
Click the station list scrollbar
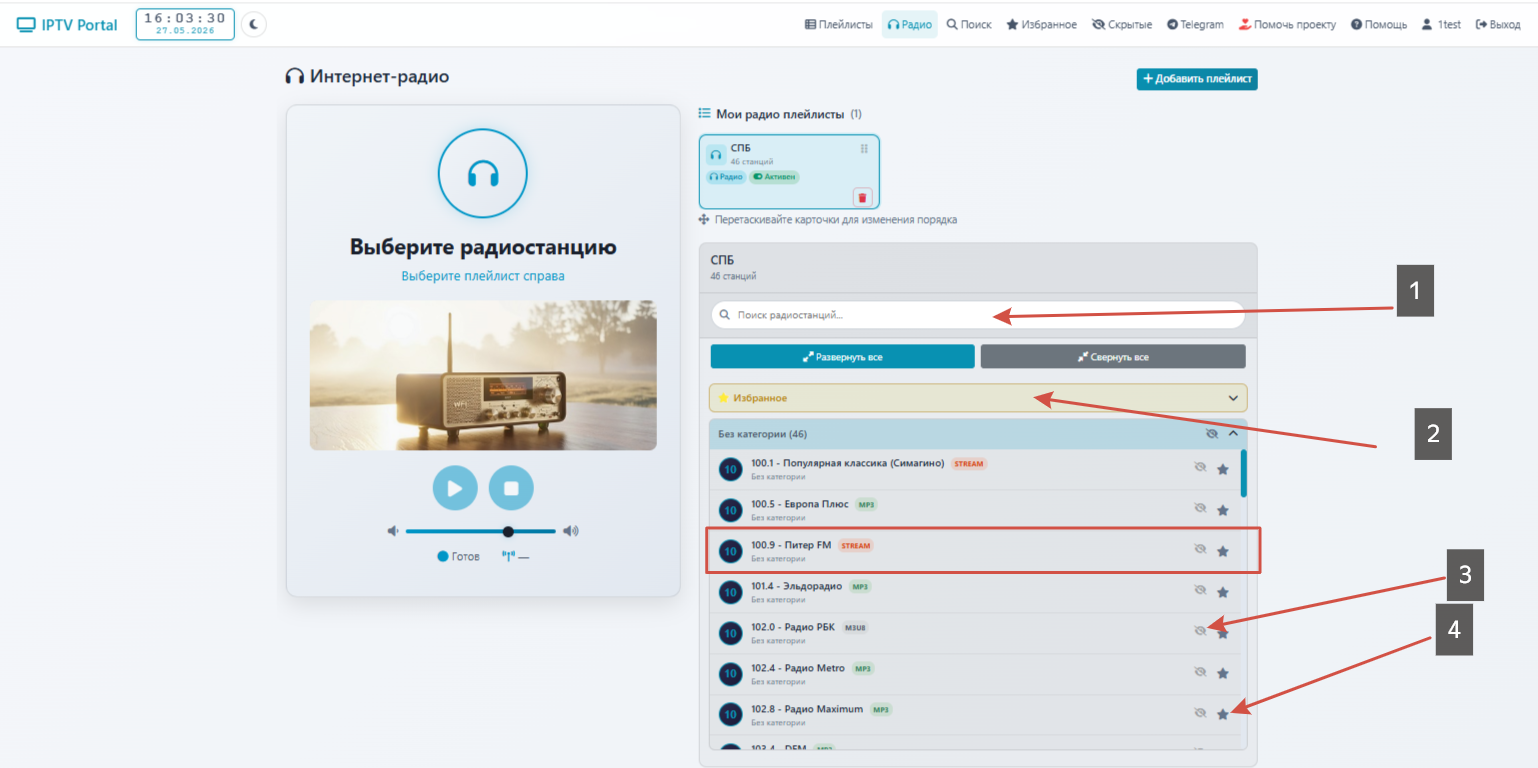pyautogui.click(x=1244, y=473)
